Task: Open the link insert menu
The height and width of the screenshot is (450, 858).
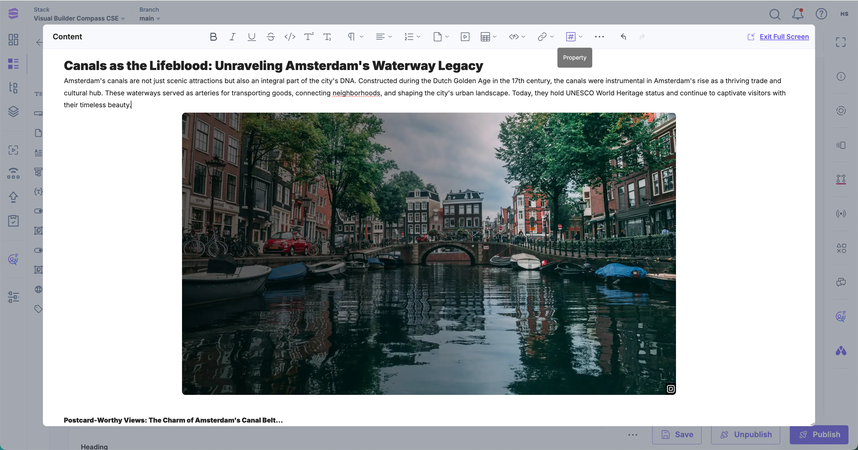Action: click(545, 37)
